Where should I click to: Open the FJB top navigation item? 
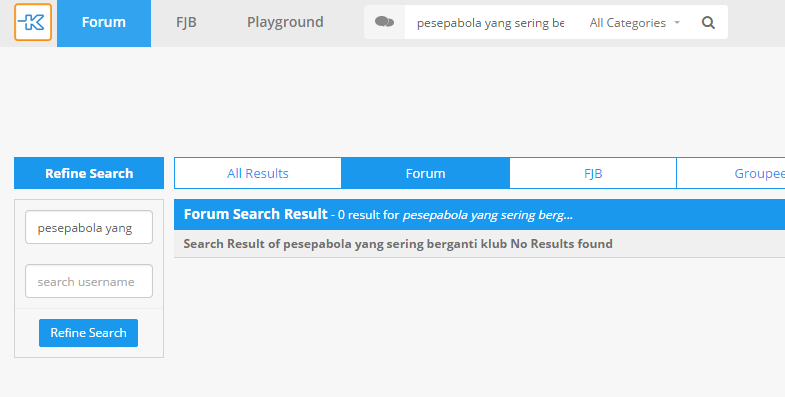[x=186, y=23]
